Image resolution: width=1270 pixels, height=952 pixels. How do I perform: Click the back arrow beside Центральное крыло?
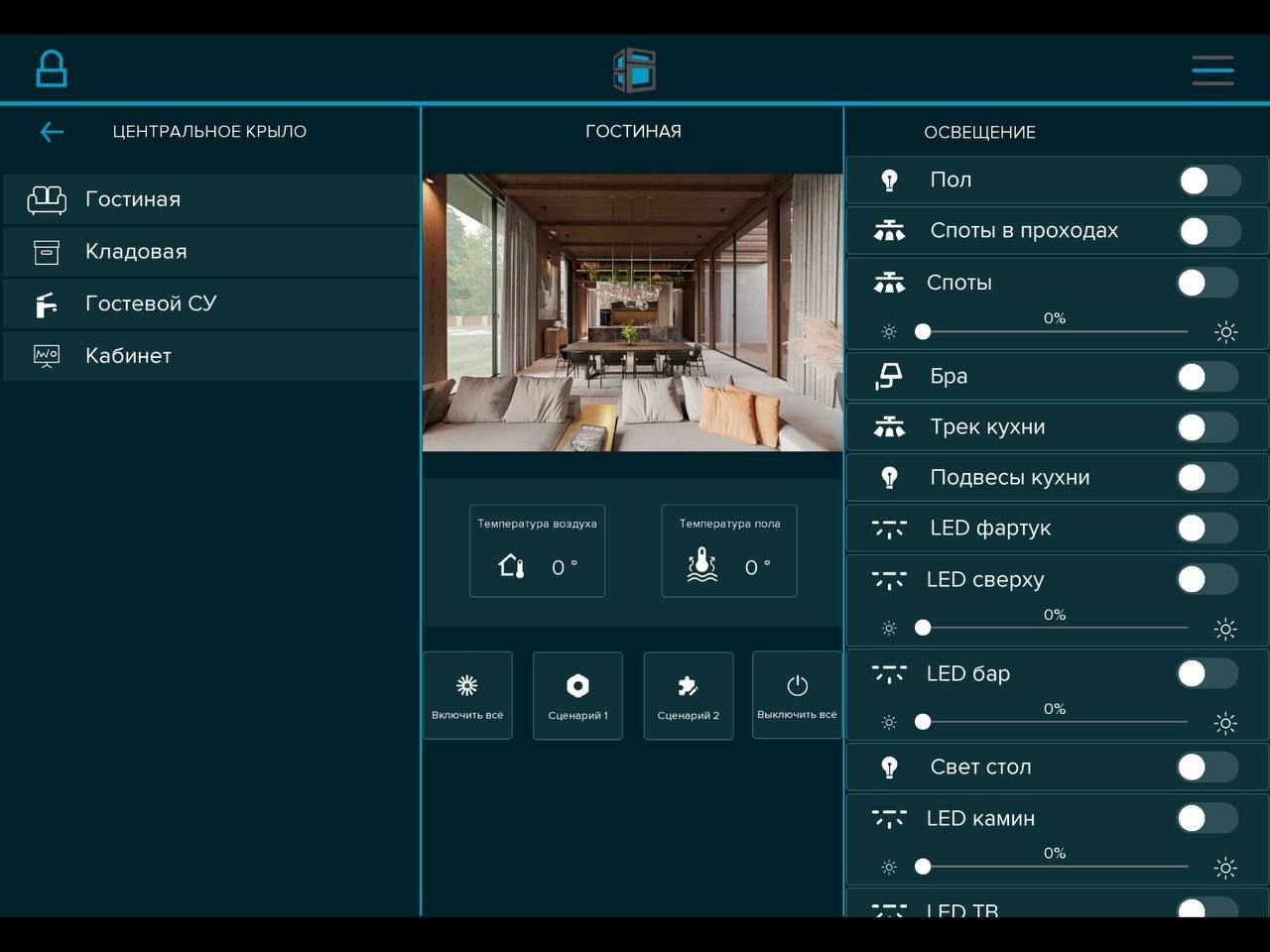point(52,132)
